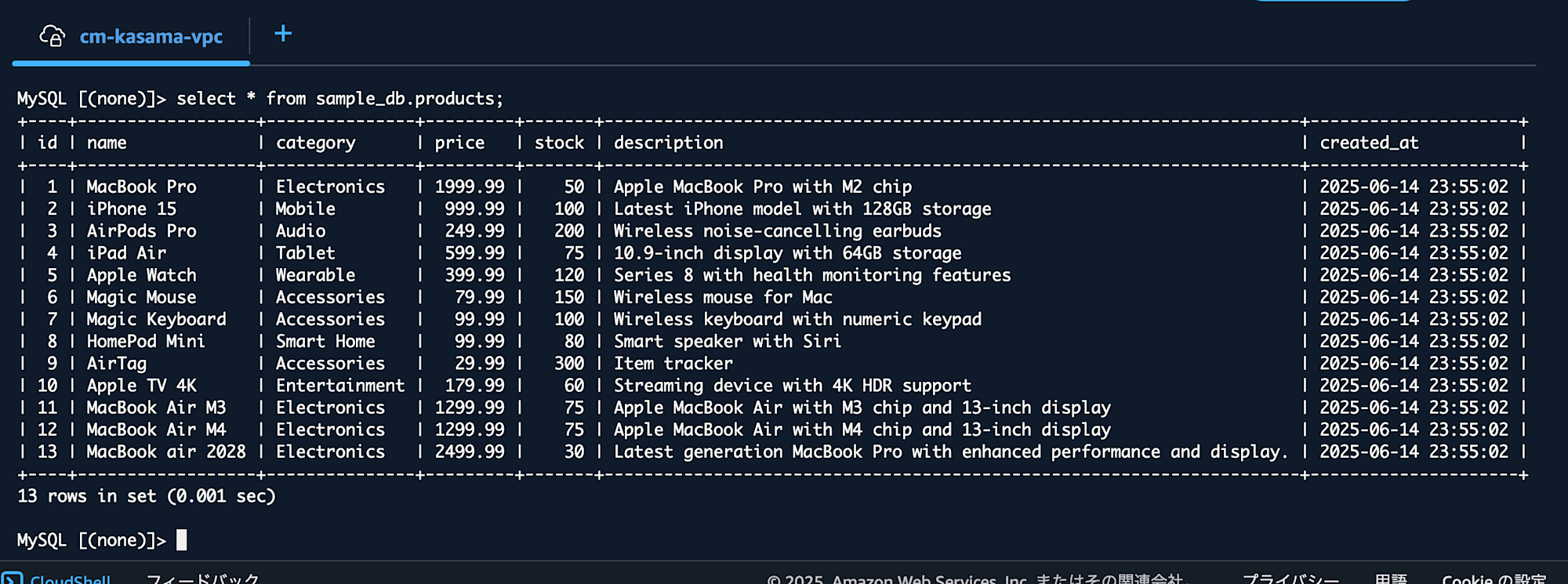Click the '13 rows in set (0.001 sec)' line
1568x584 pixels.
click(x=147, y=495)
